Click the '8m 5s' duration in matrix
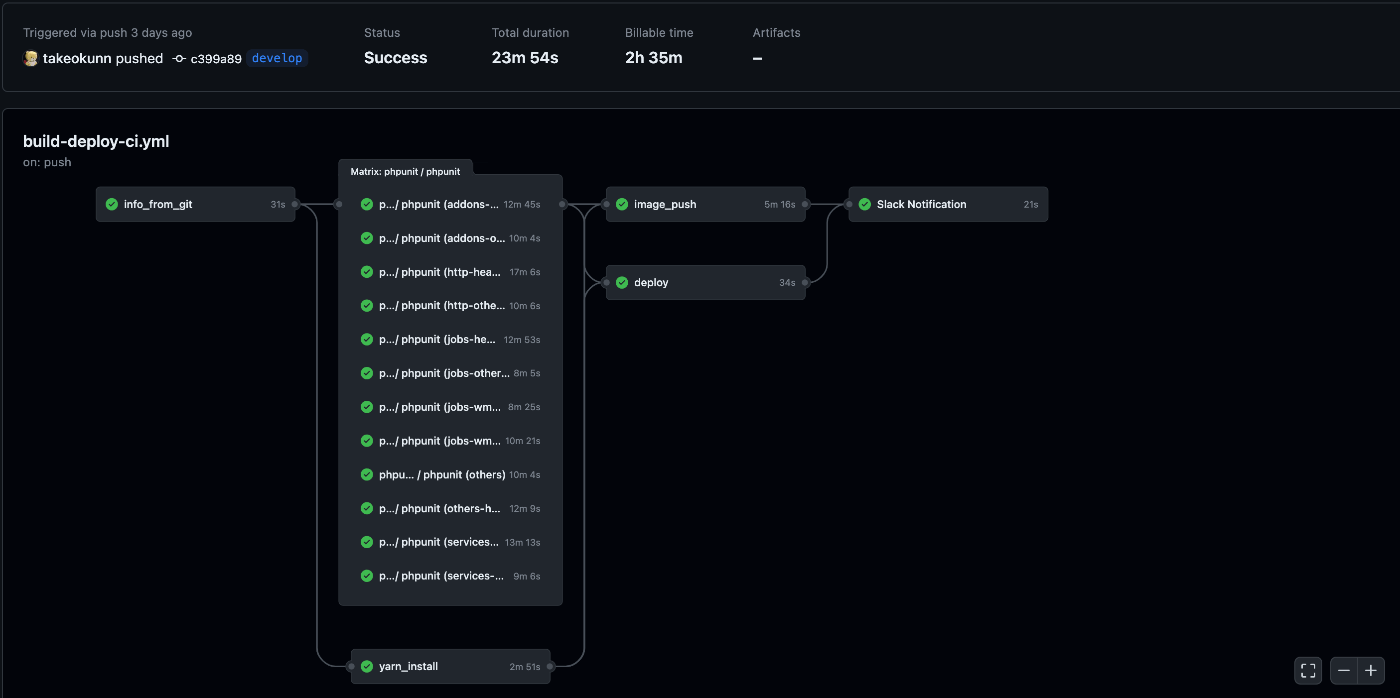This screenshot has width=1400, height=698. [527, 373]
